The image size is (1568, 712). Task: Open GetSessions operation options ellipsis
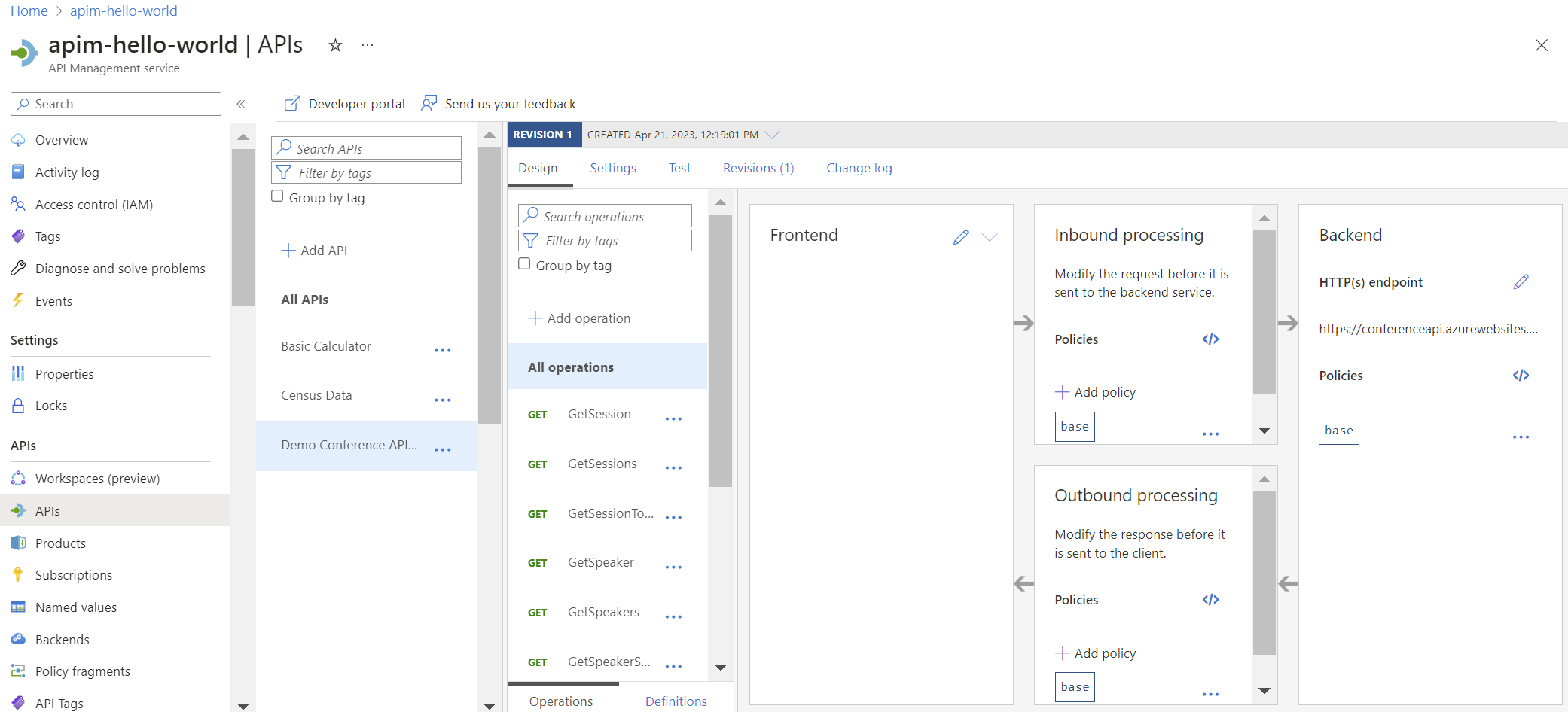click(673, 468)
